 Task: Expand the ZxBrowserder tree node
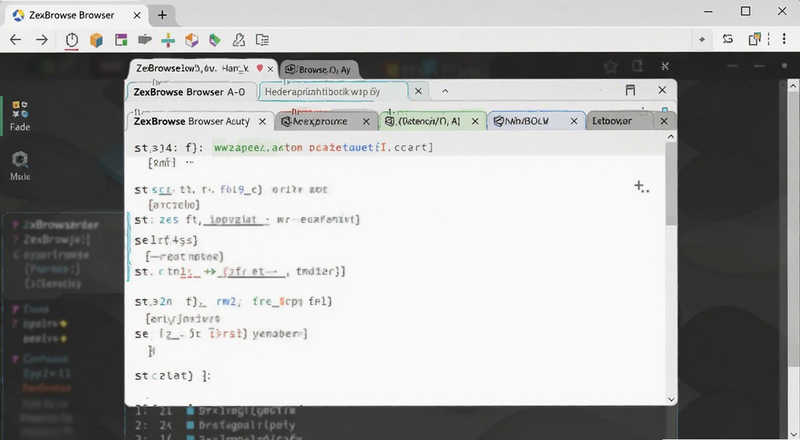click(x=15, y=225)
